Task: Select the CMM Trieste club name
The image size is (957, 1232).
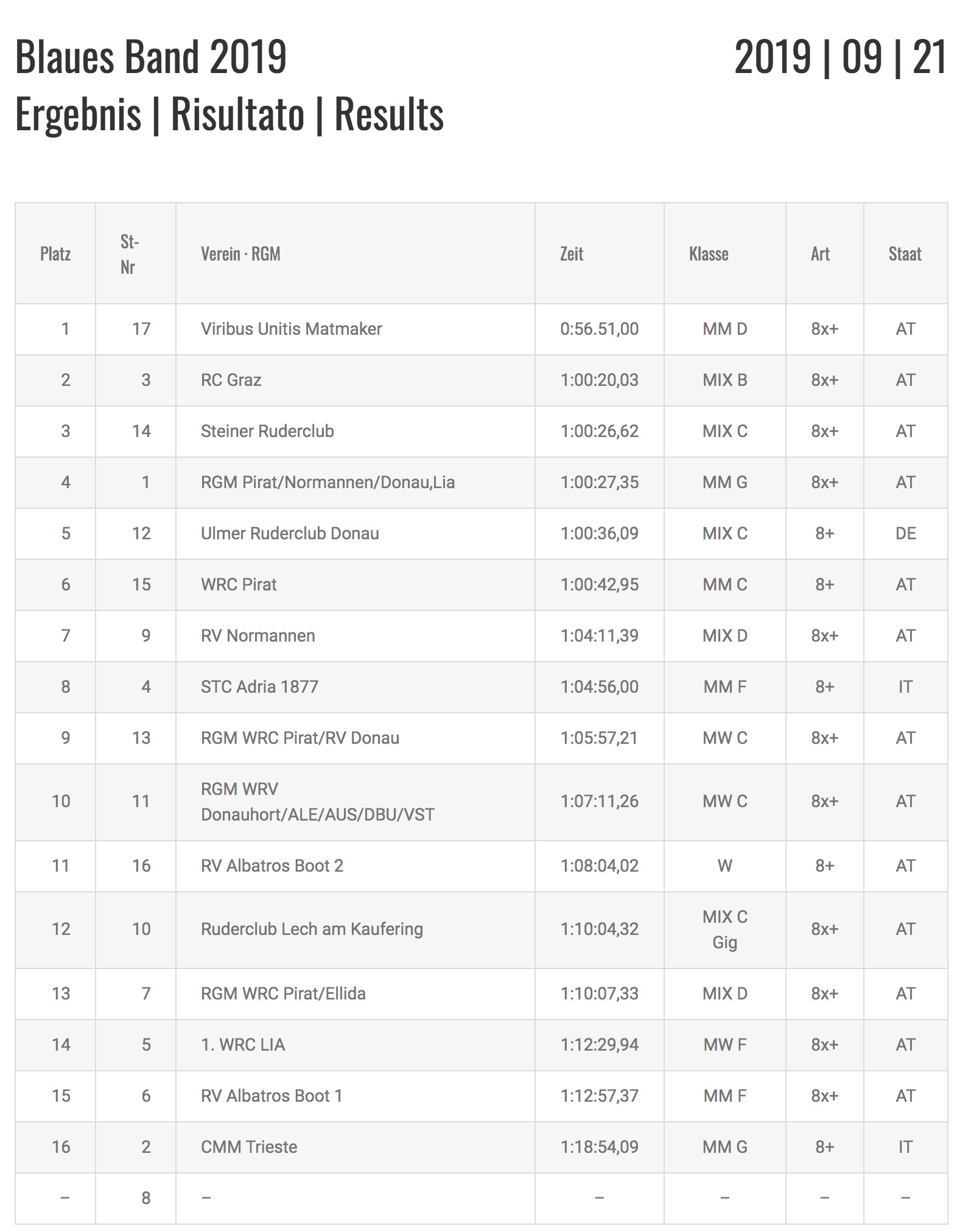Action: 249,1147
